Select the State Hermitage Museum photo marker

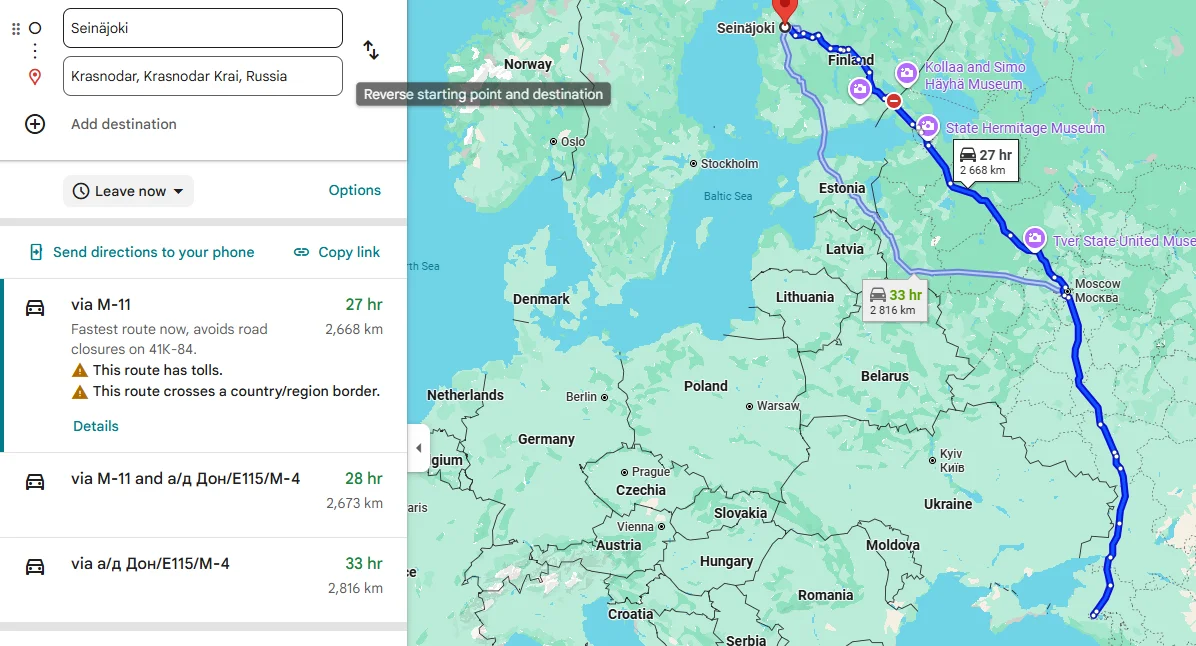pos(928,126)
